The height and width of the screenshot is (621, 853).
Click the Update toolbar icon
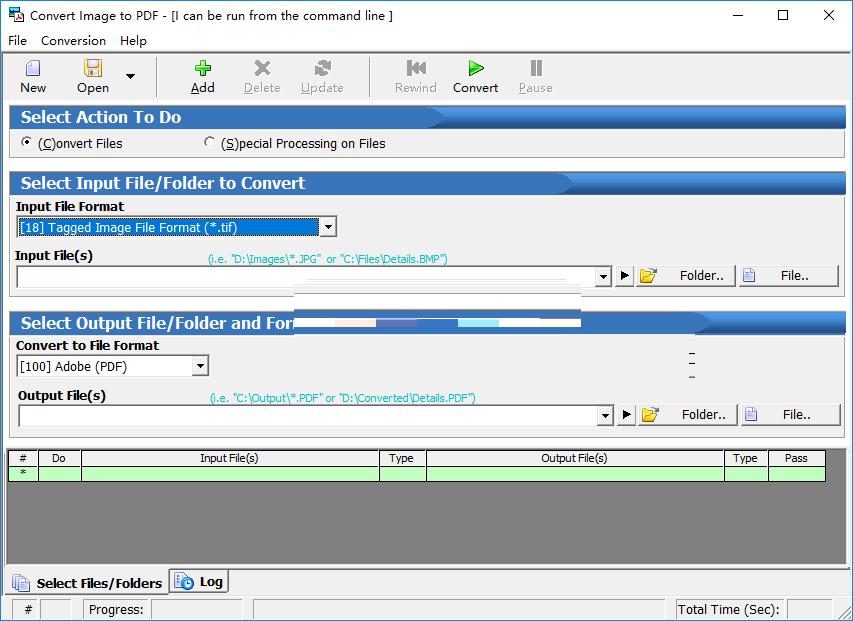point(322,68)
